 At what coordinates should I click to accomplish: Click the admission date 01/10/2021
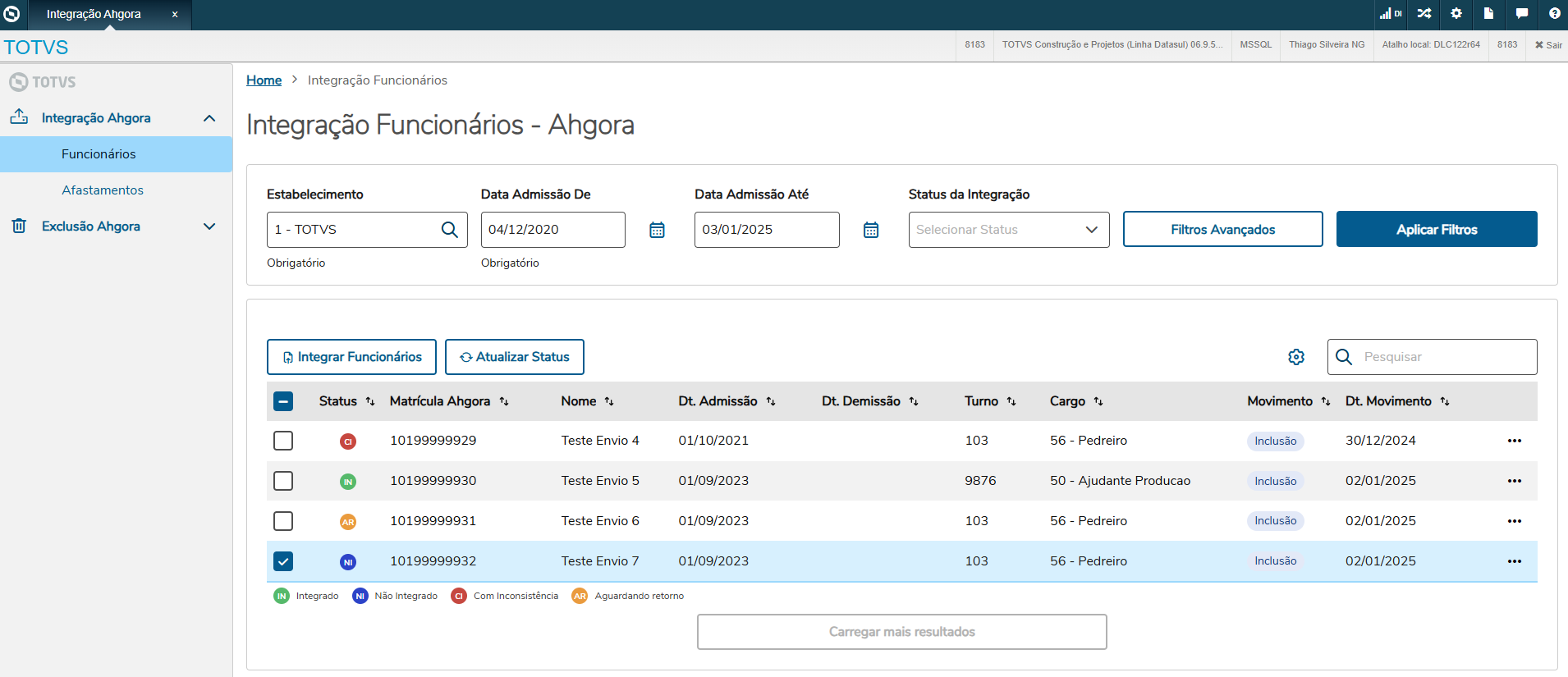[x=713, y=441]
